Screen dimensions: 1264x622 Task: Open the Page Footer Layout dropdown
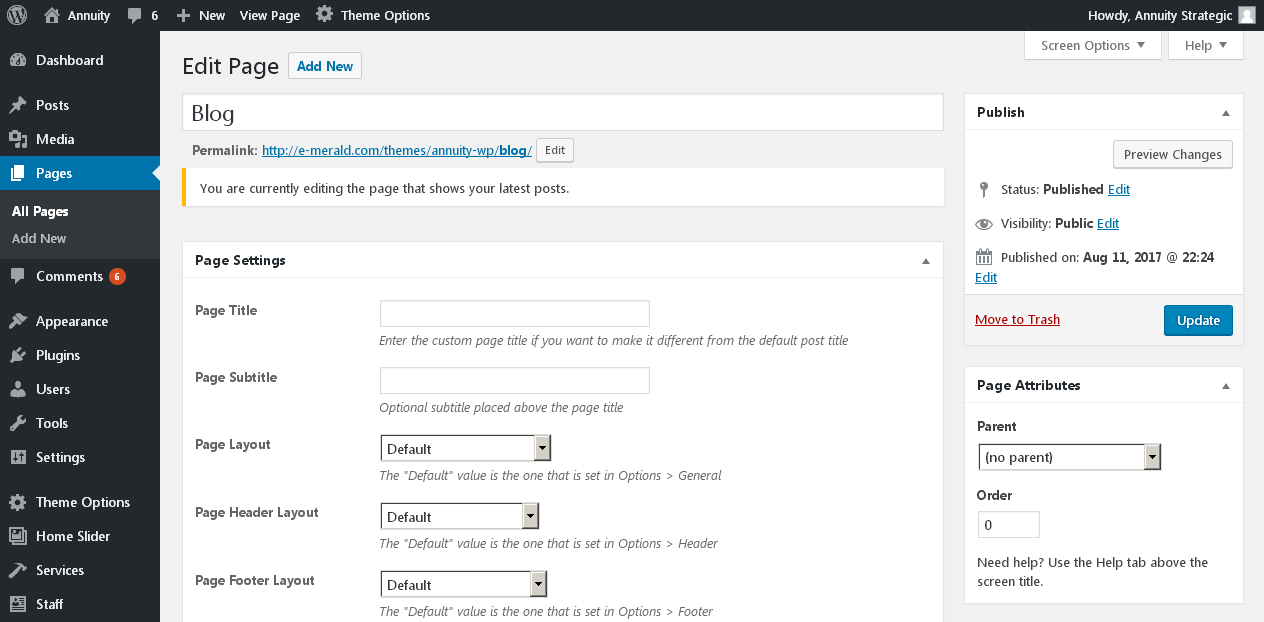click(463, 584)
